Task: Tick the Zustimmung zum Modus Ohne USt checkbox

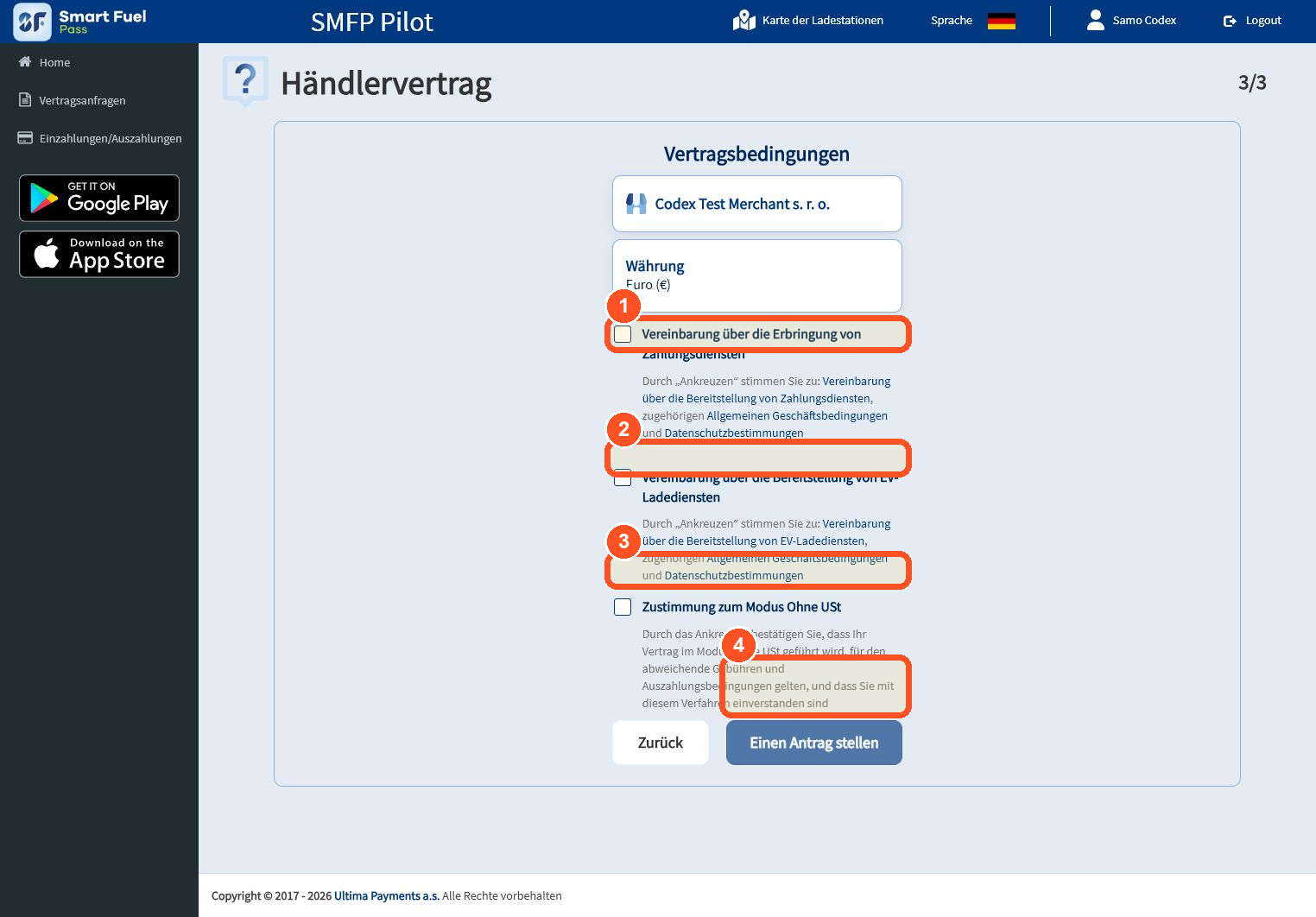Action: pos(623,607)
